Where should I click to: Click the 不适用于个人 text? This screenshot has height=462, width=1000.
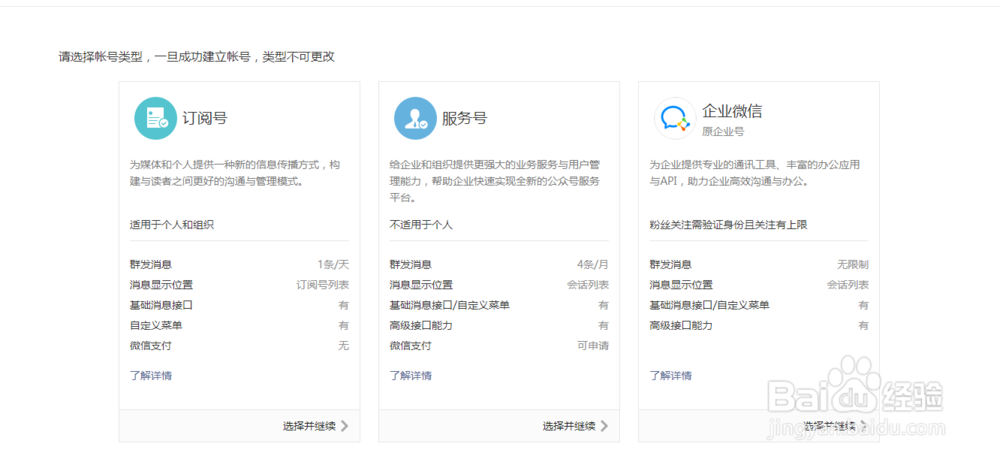(421, 225)
